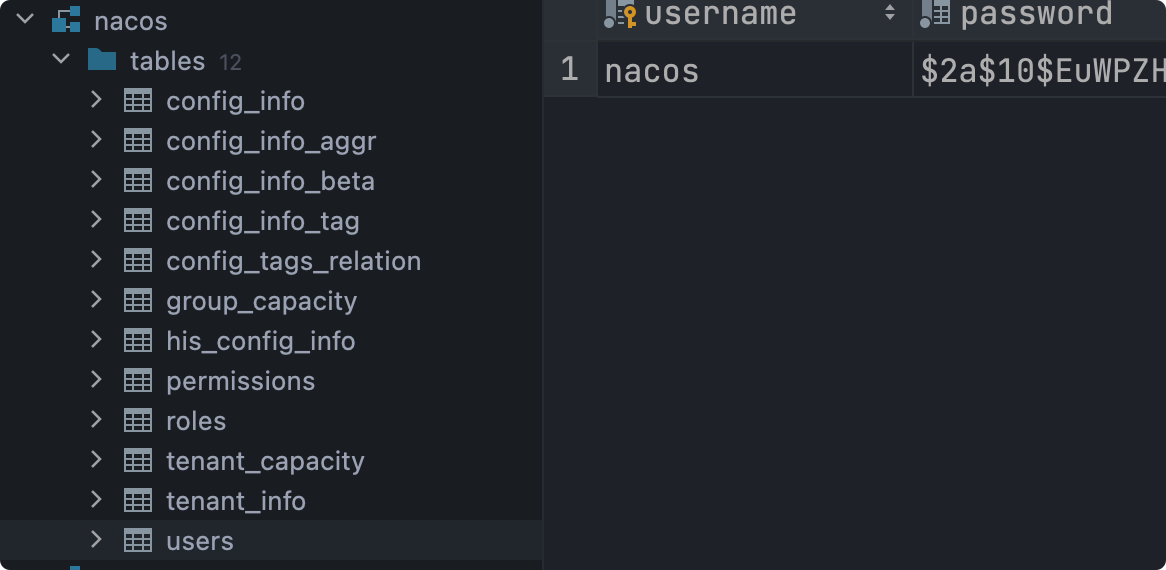The height and width of the screenshot is (570, 1166).
Task: Expand the tenant_info table node
Action: 97,500
